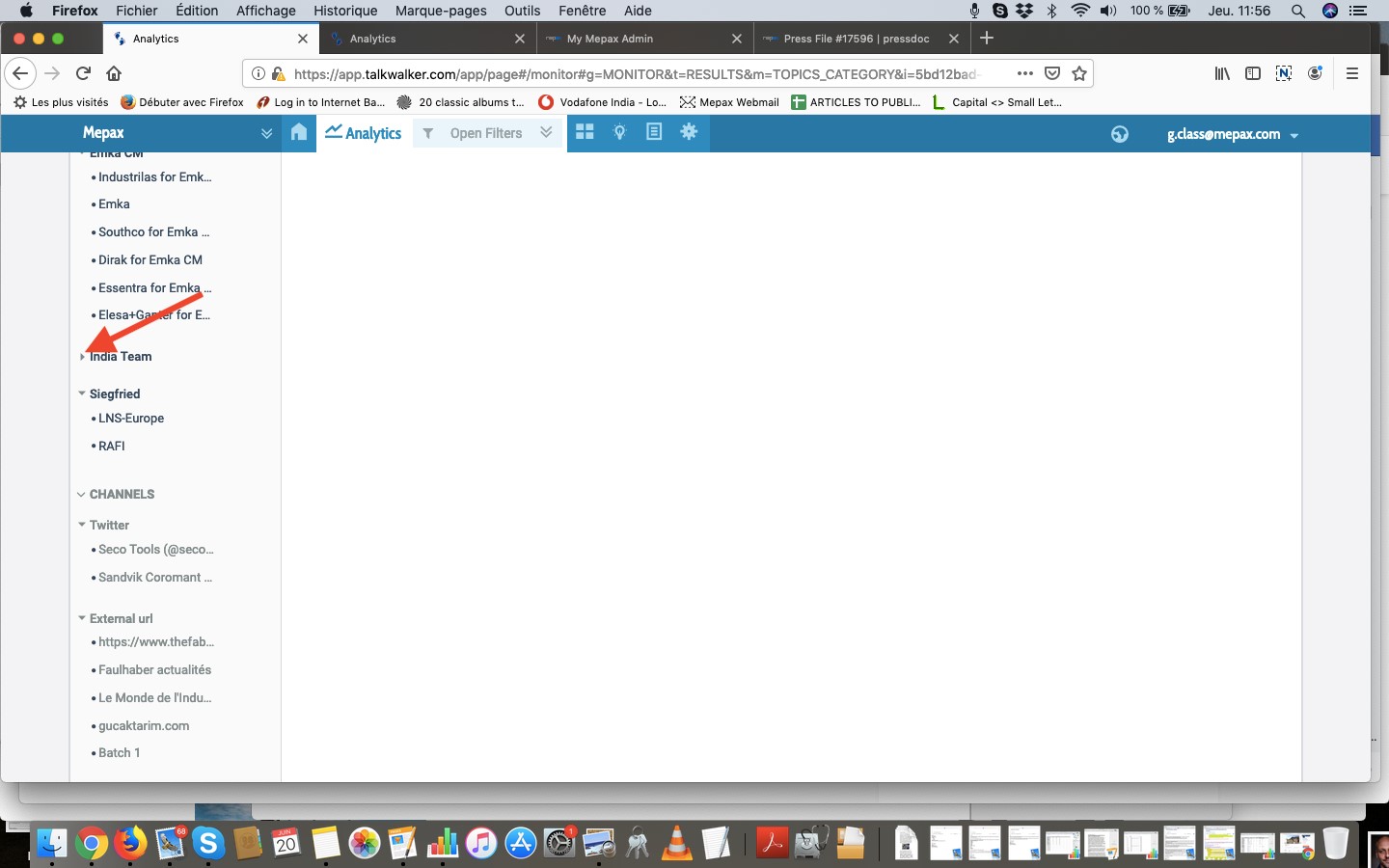Open g.class@mepax.com account dropdown
The image size is (1389, 868).
1233,134
